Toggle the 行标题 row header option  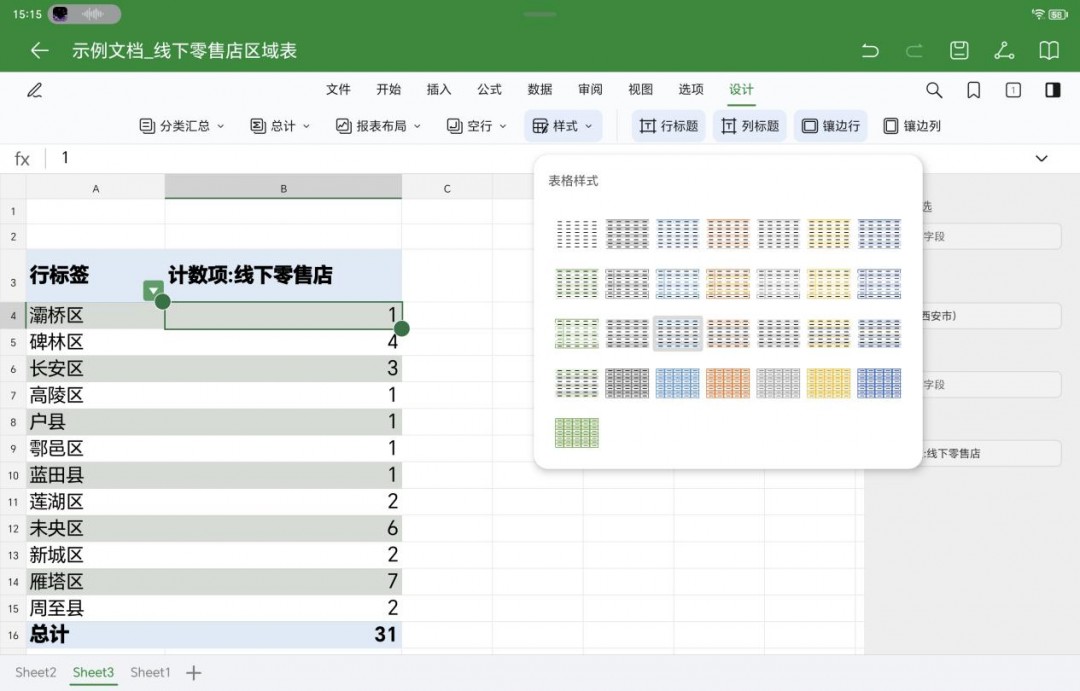(x=669, y=126)
